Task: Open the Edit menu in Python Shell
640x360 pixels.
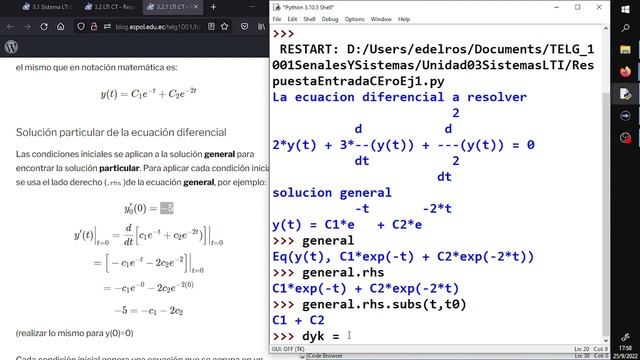Action: pos(292,19)
